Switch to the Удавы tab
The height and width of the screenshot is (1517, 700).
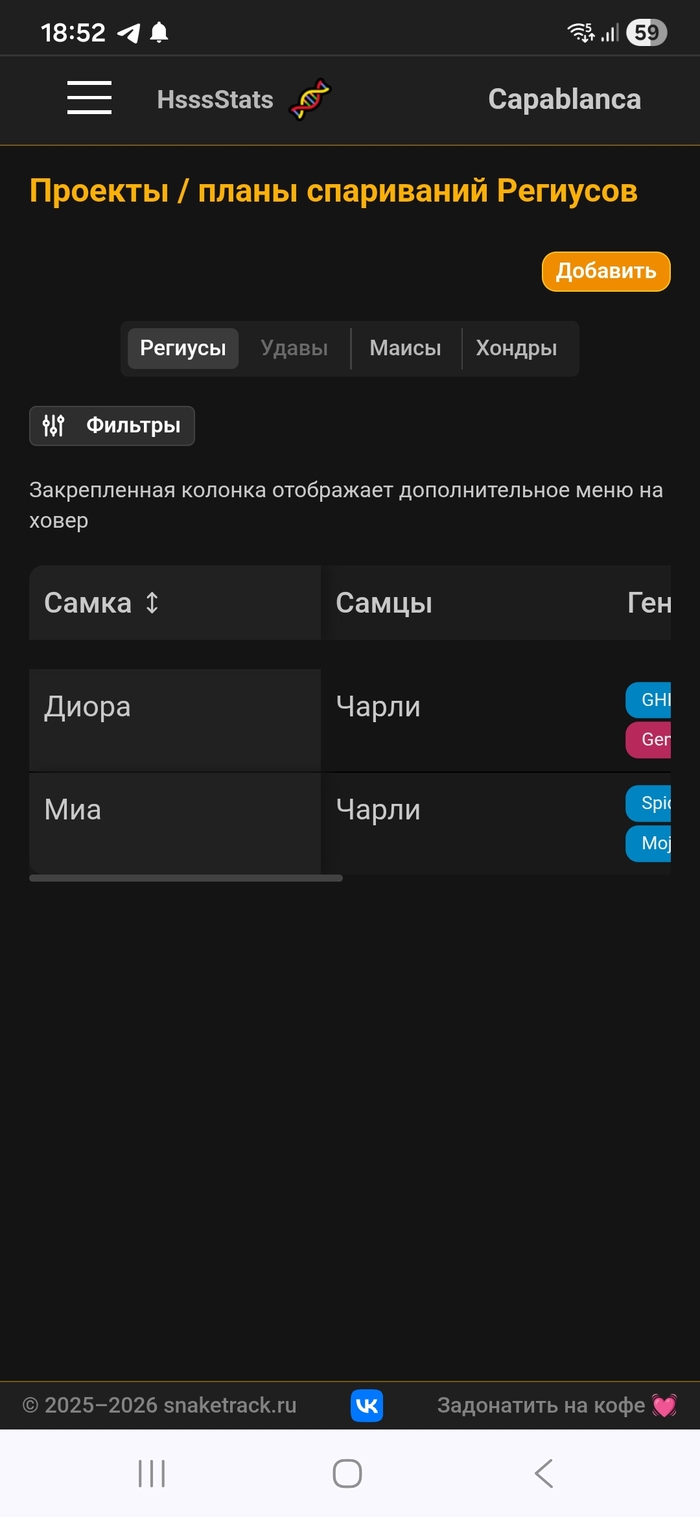point(294,349)
